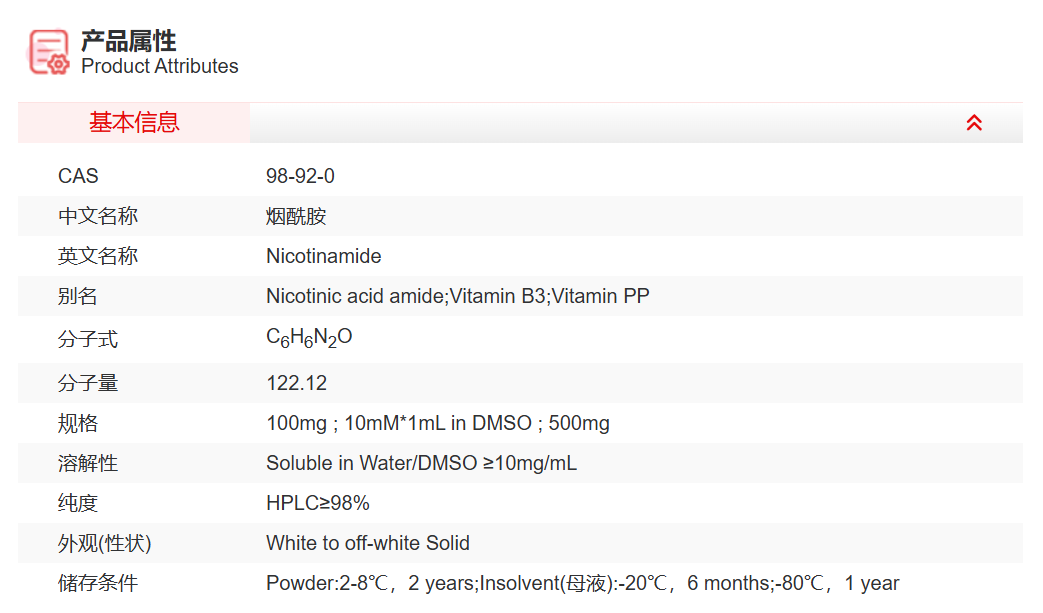Click the molecular formula C6H6N2O
The width and height of the screenshot is (1043, 613).
coord(309,338)
